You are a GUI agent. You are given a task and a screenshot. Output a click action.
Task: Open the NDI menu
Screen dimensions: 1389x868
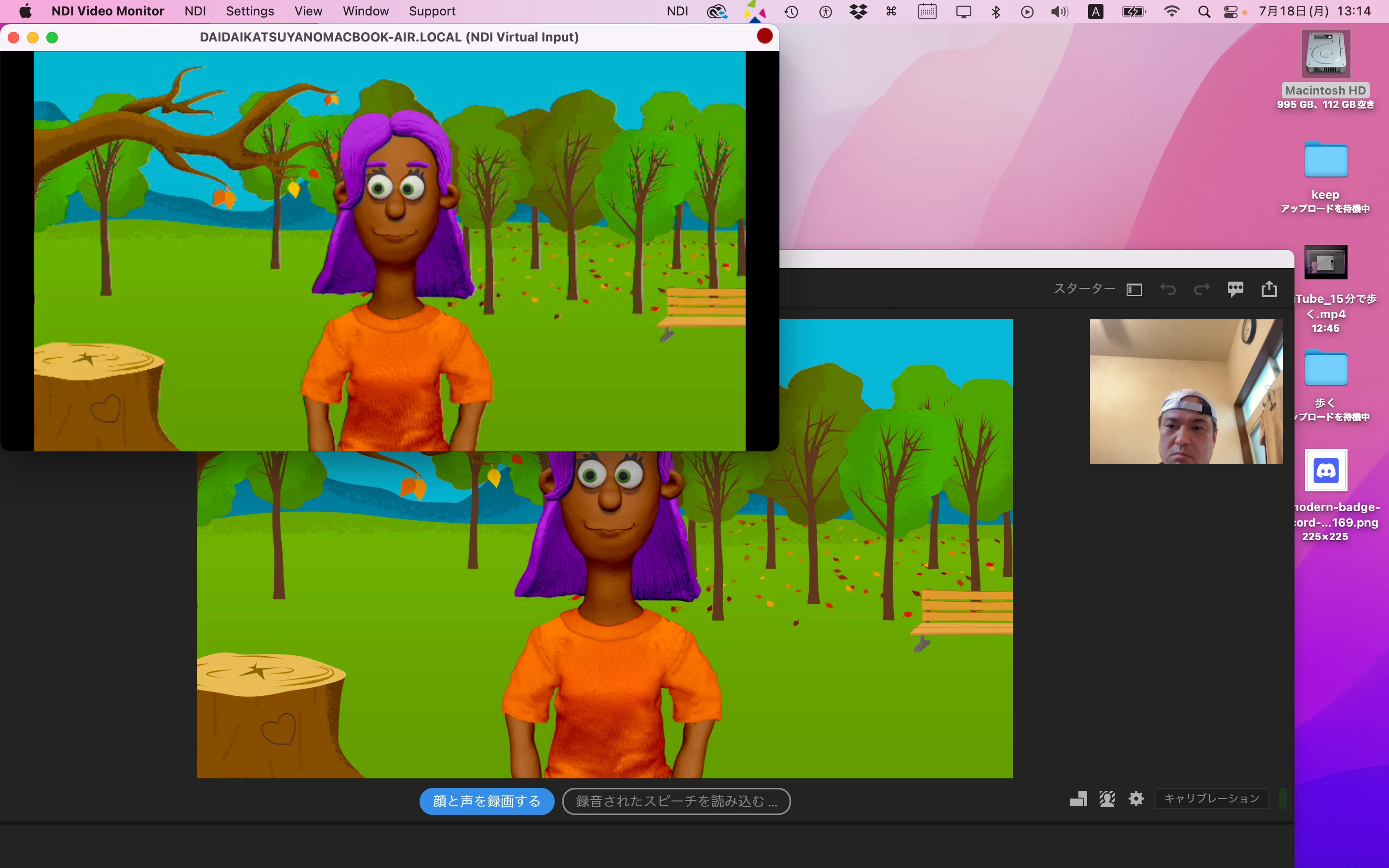194,11
